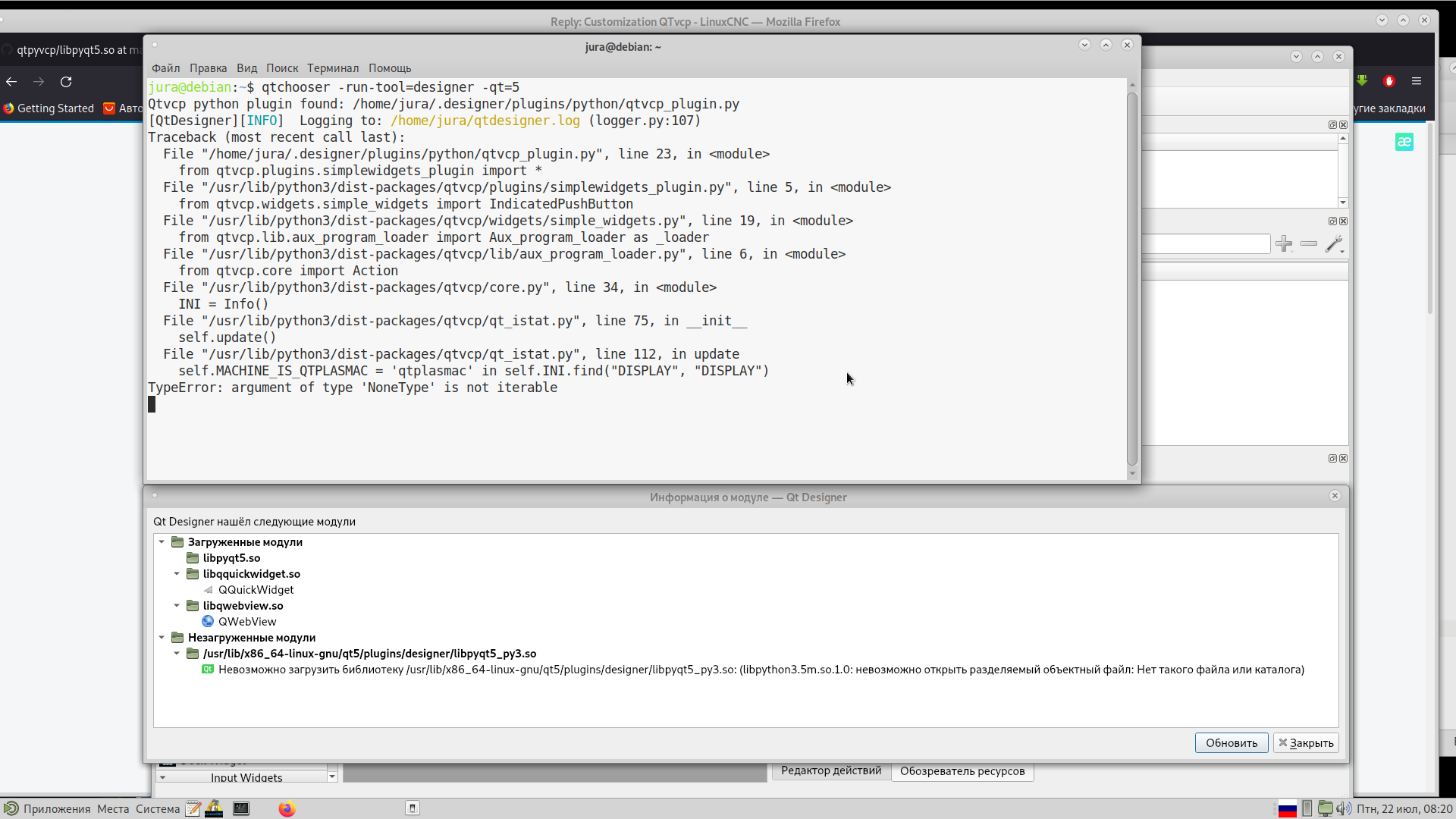The height and width of the screenshot is (819, 1456).
Task: Switch to Редактор действий tab
Action: click(831, 771)
